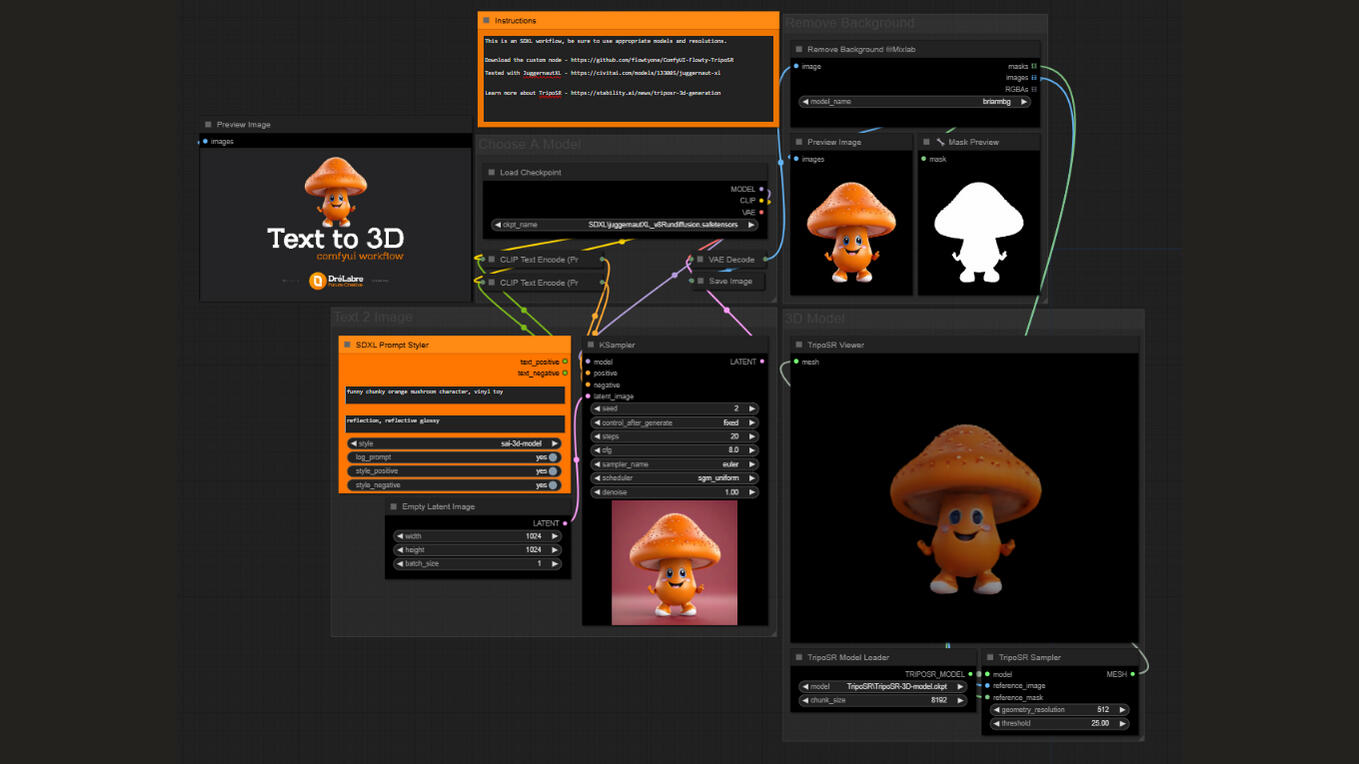Collapse the Load Checkpoint node title dot
The width and height of the screenshot is (1359, 764).
click(491, 173)
